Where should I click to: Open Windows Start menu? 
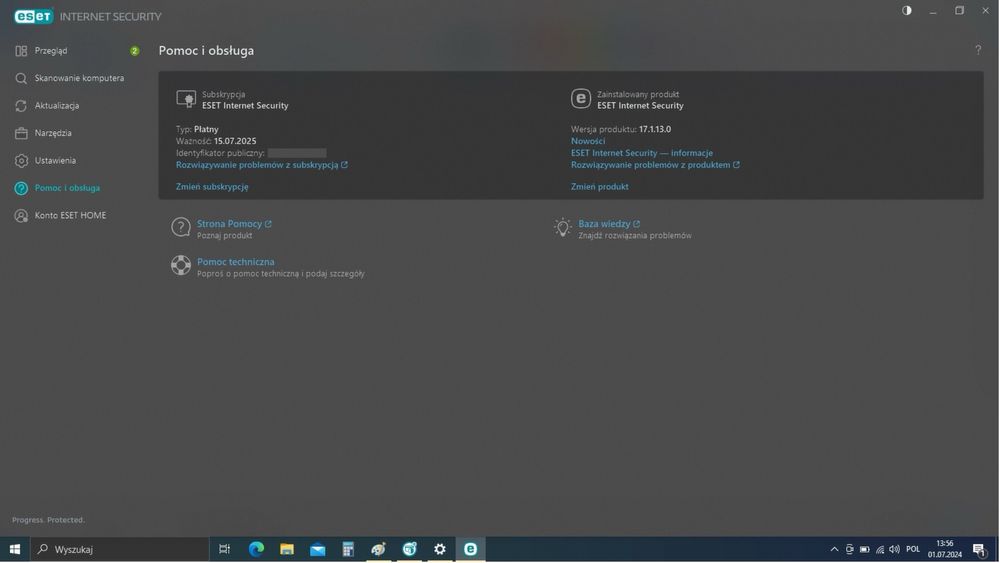15,549
